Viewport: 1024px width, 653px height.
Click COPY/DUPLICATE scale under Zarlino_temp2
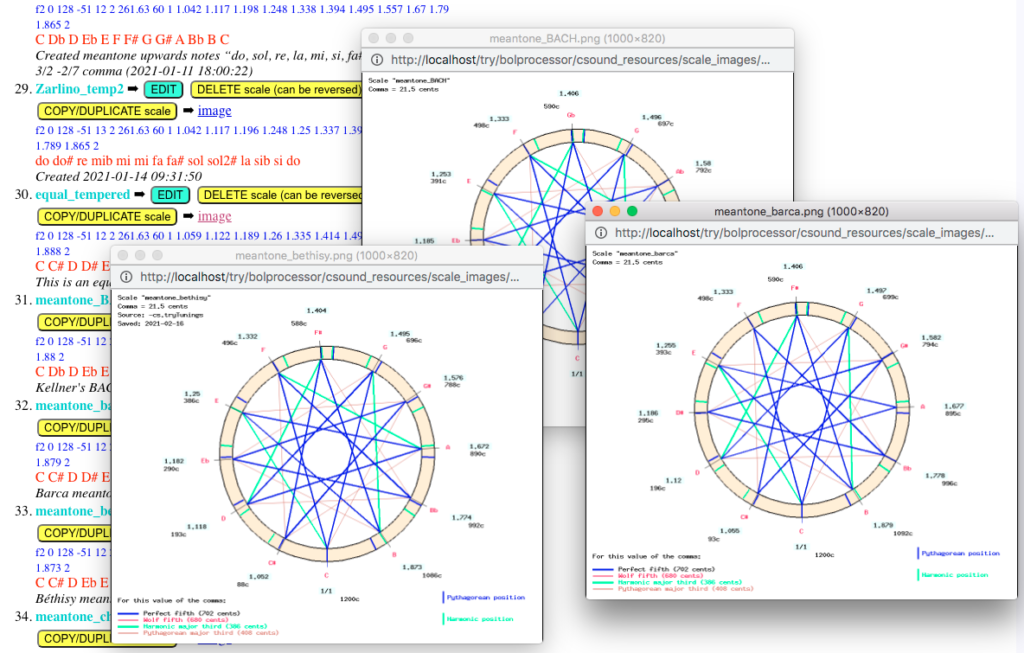coord(106,110)
